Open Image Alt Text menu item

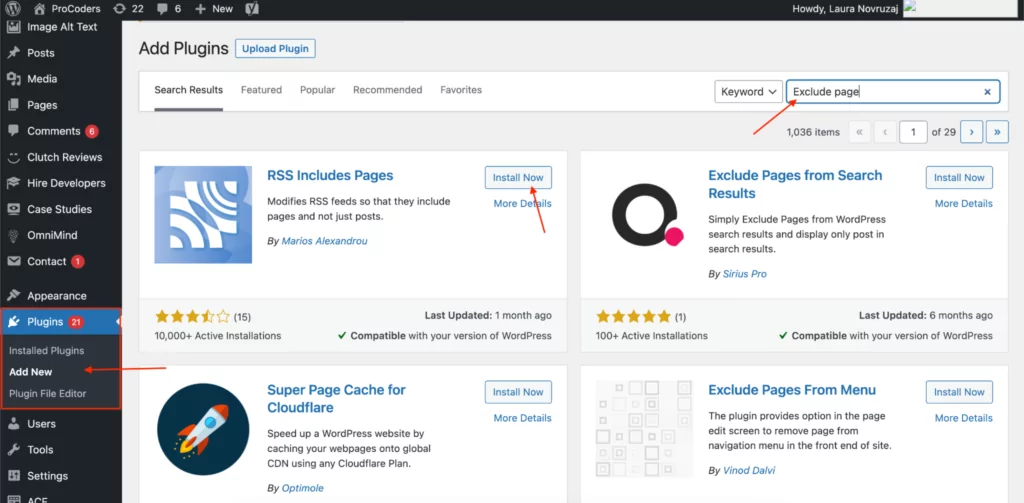click(62, 27)
